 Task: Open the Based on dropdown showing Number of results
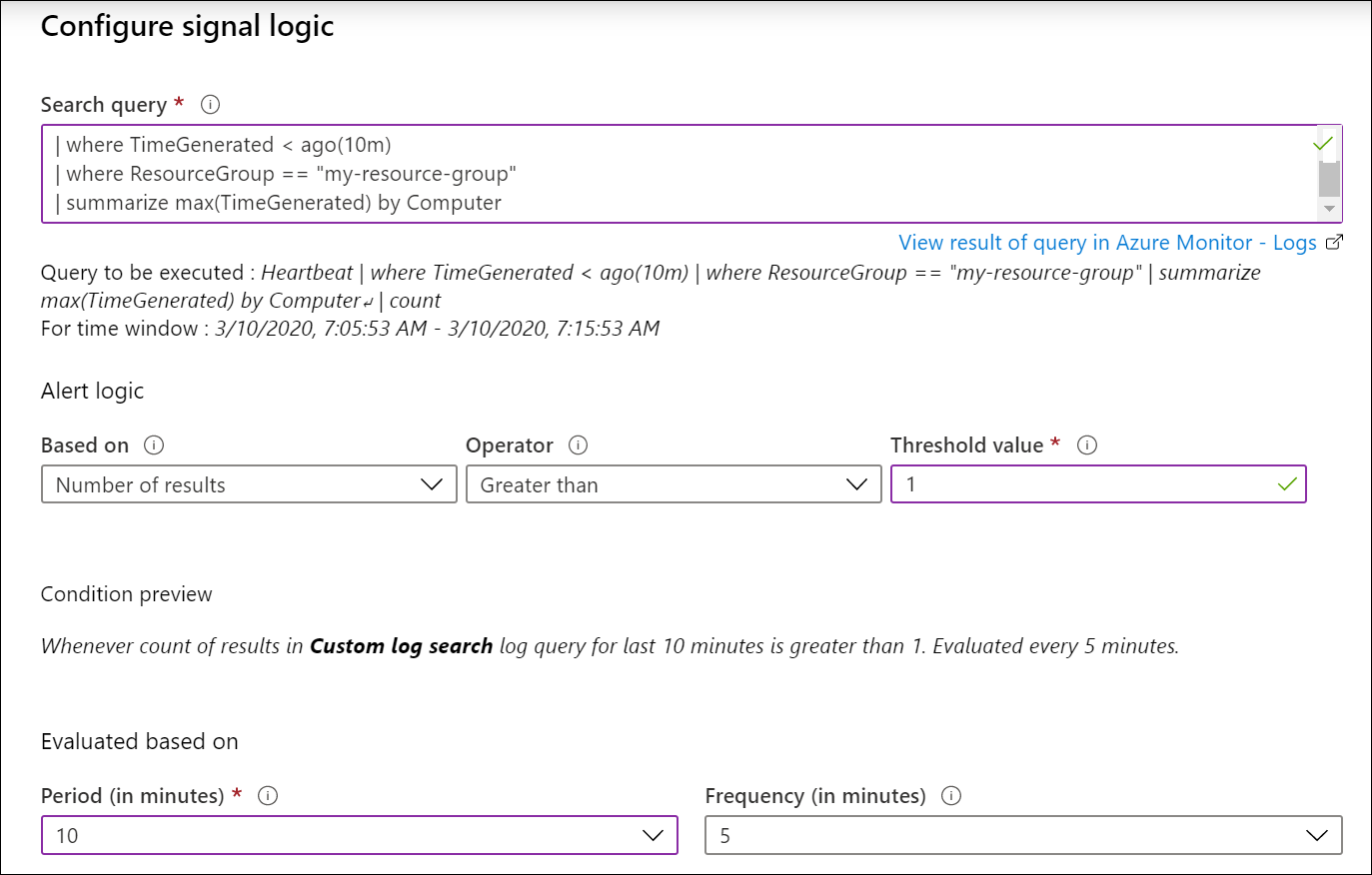point(249,484)
